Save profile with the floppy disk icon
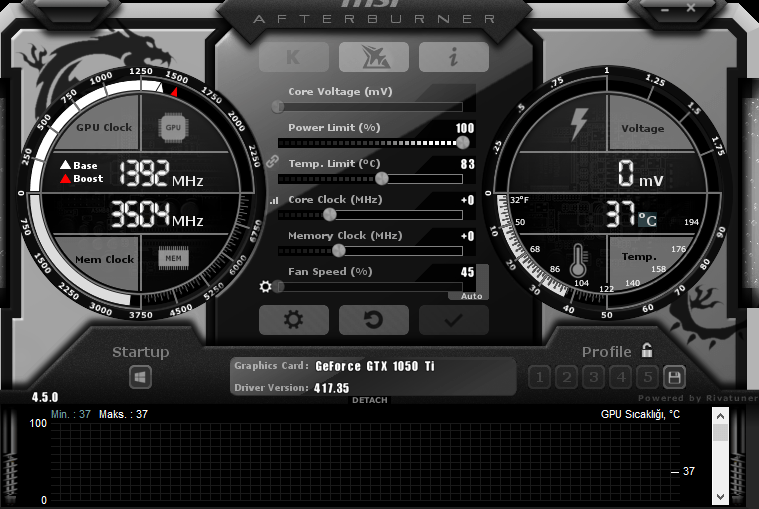Viewport: 759px width, 509px height. point(674,377)
